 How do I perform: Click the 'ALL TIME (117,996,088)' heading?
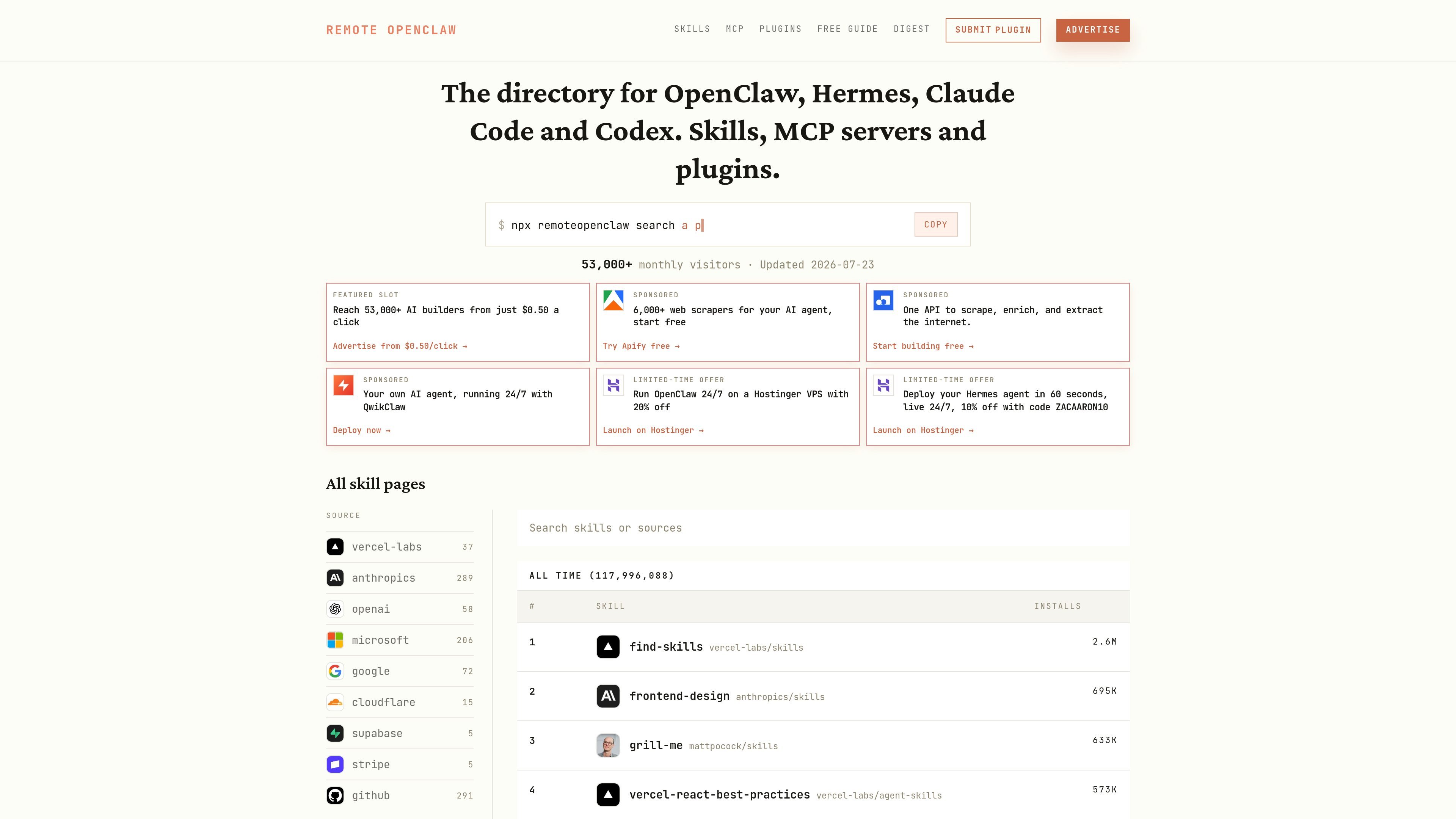pos(602,576)
